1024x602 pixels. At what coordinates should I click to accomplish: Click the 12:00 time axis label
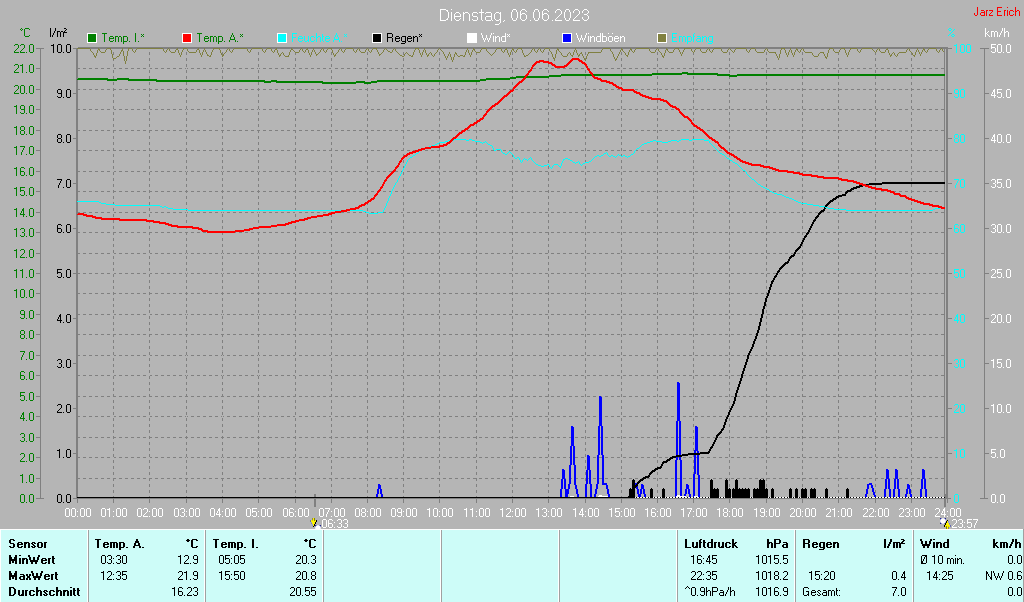point(513,512)
